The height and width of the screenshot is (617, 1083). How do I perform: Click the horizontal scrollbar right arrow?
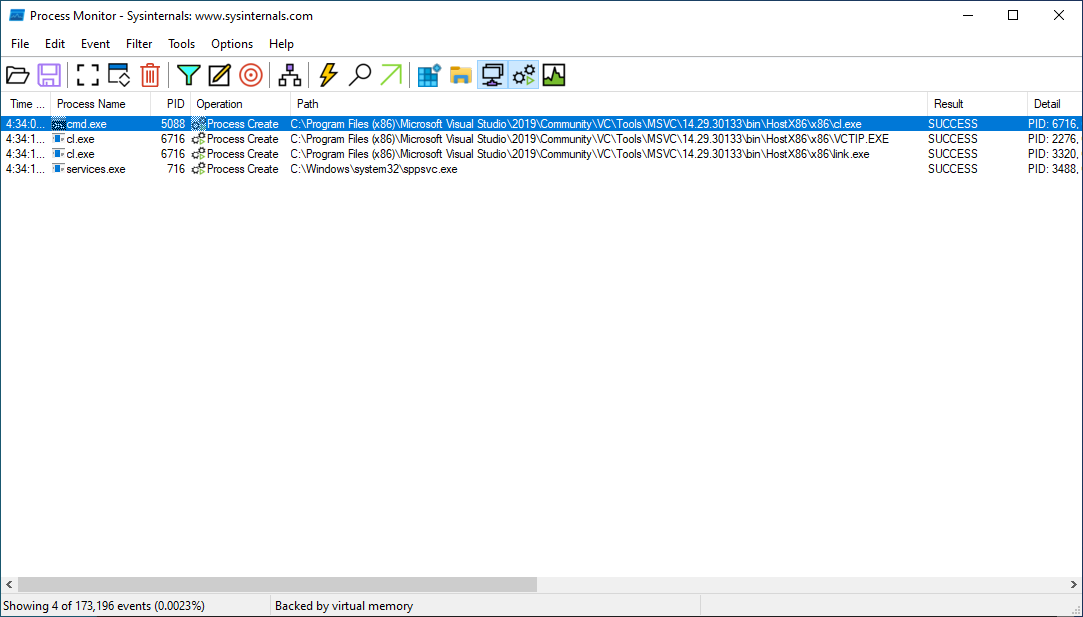[1074, 585]
